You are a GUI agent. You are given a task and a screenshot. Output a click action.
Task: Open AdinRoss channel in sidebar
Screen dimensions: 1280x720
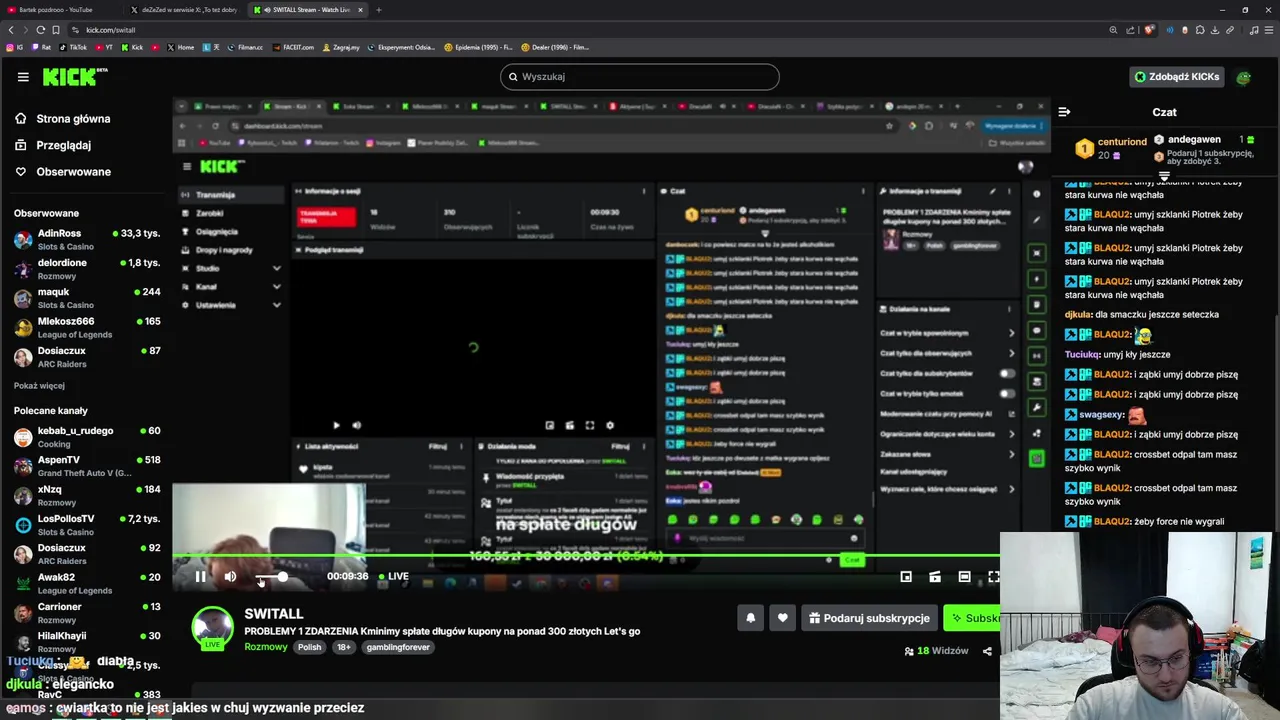[87, 239]
